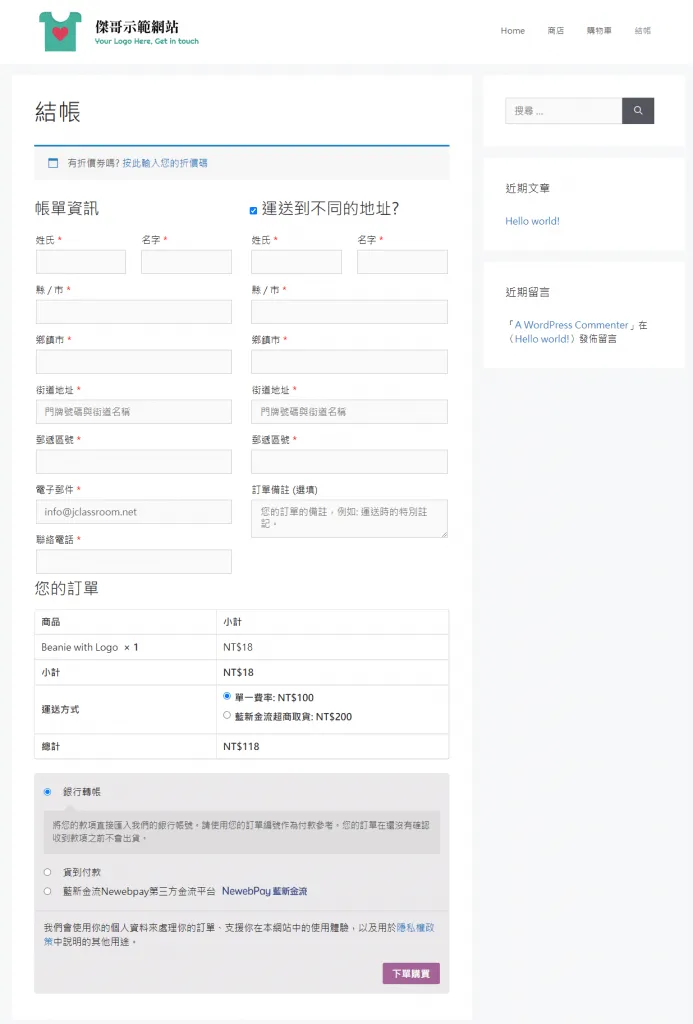The image size is (693, 1024).
Task: Focus the shipping 姓氏 field
Action: (x=297, y=262)
